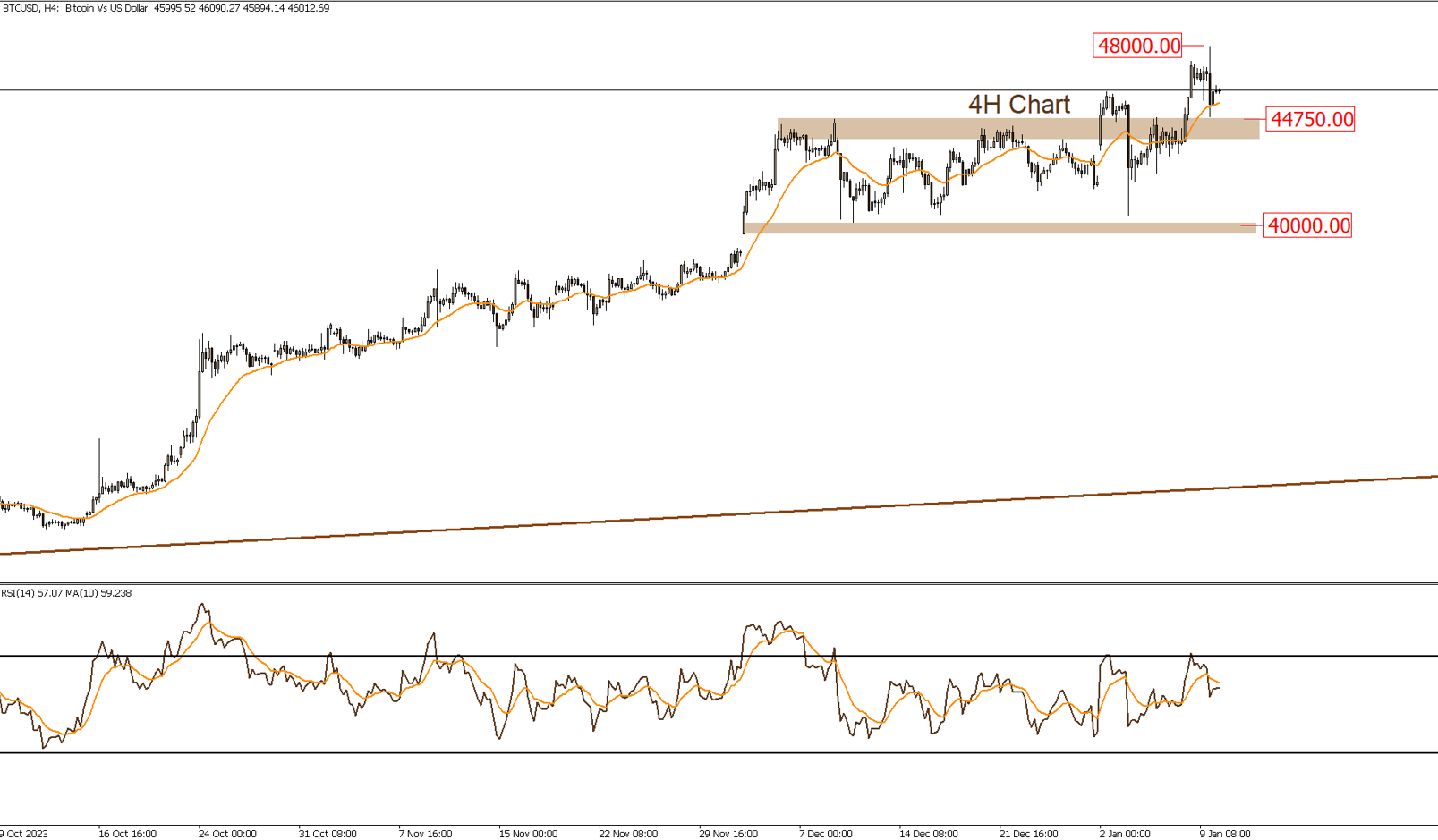Viewport: 1438px width, 840px height.
Task: Click the 48000.00 price label
Action: point(1138,44)
